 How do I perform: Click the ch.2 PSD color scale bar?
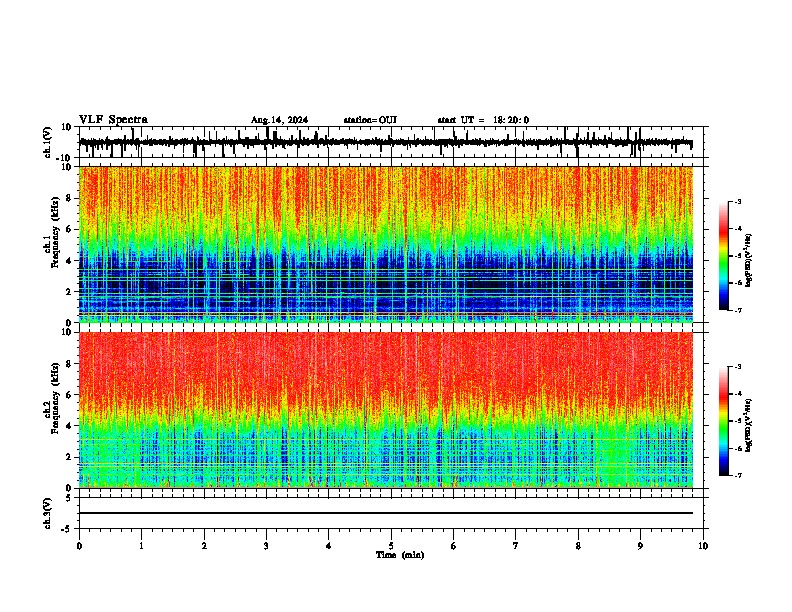click(724, 421)
